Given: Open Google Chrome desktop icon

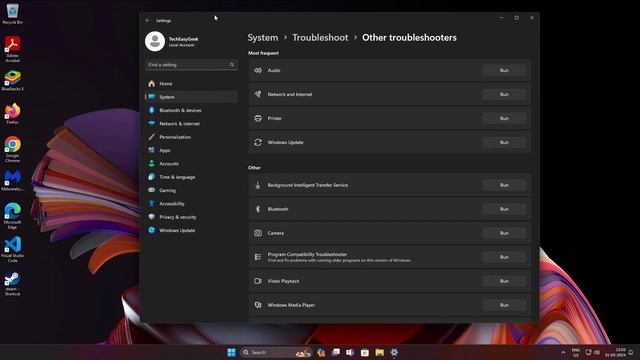Looking at the screenshot, I should click(13, 149).
